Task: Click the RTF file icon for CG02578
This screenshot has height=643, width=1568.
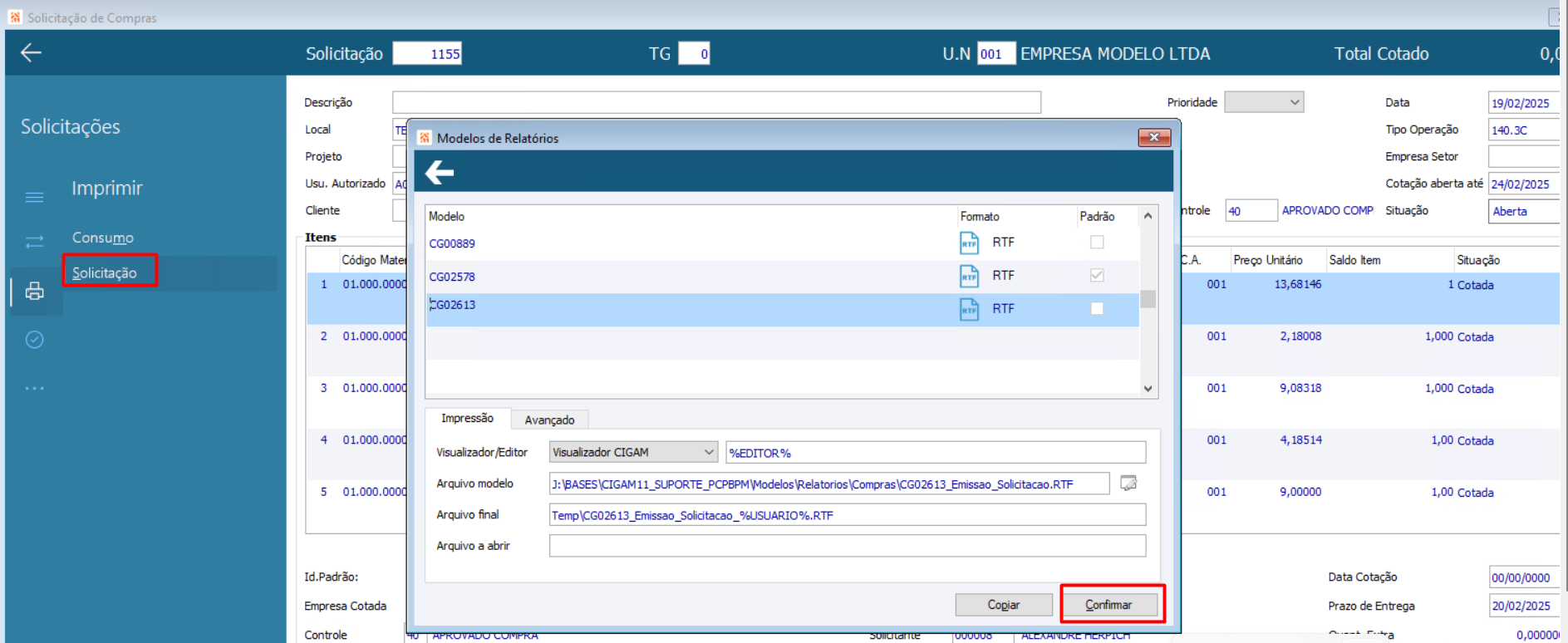Action: (x=969, y=276)
